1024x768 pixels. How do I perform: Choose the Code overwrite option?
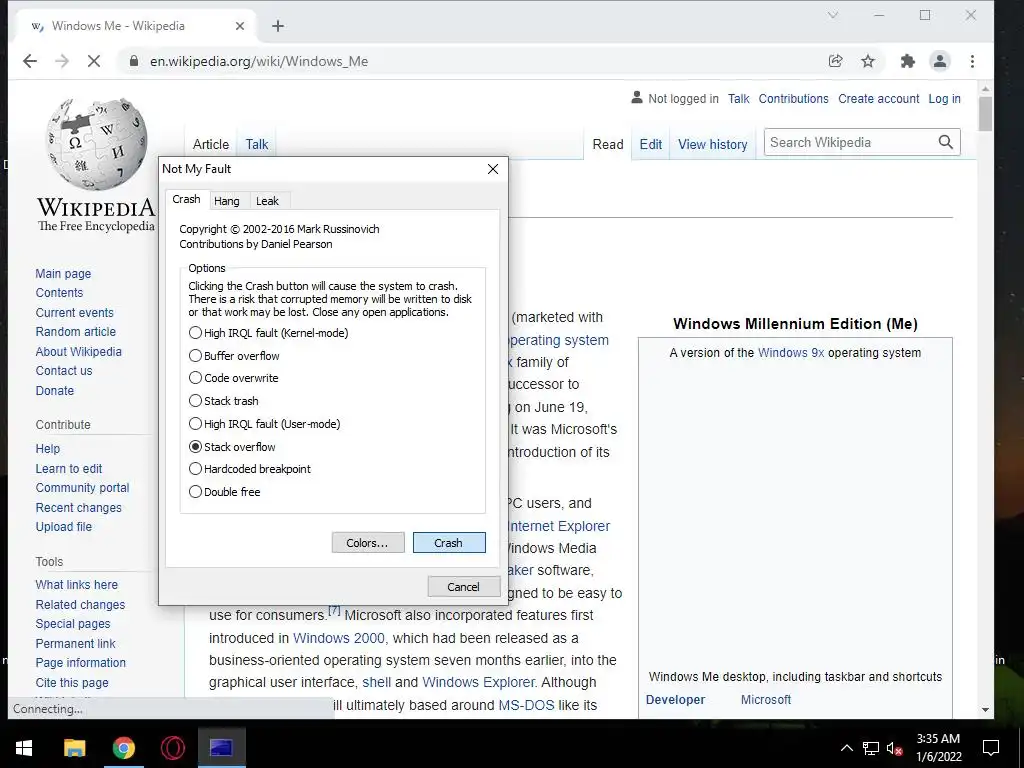(233, 378)
